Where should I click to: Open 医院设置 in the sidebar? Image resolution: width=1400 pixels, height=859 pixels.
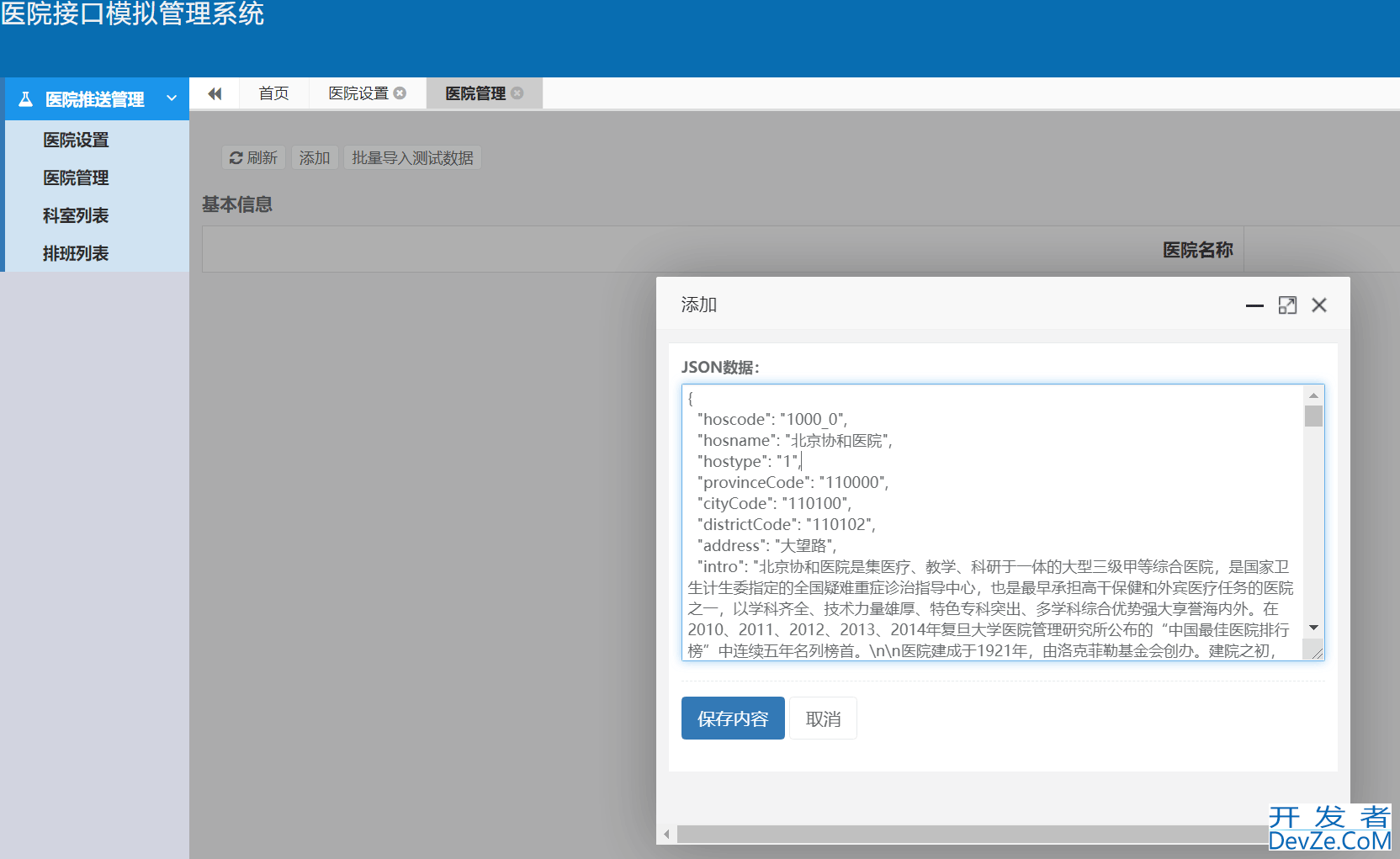pos(76,140)
